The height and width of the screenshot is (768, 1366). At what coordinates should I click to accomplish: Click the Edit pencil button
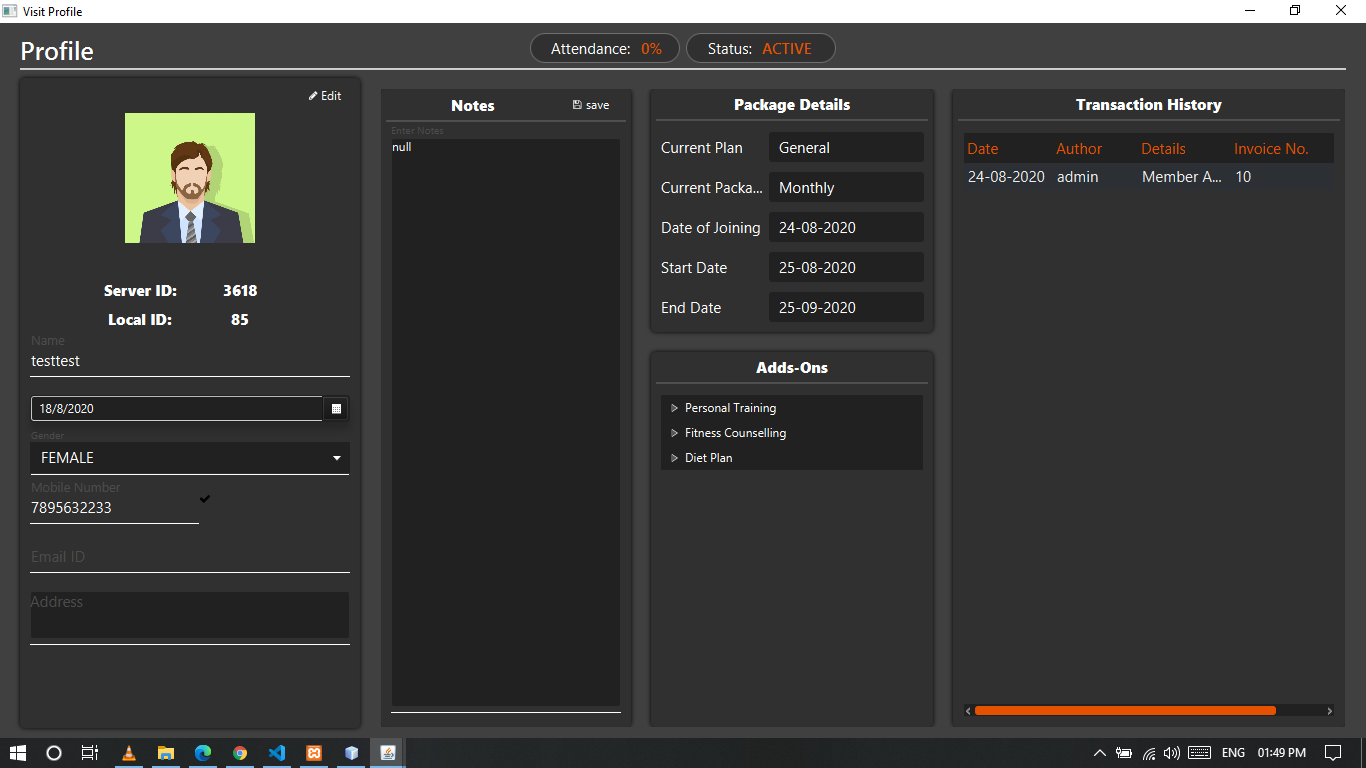[325, 96]
